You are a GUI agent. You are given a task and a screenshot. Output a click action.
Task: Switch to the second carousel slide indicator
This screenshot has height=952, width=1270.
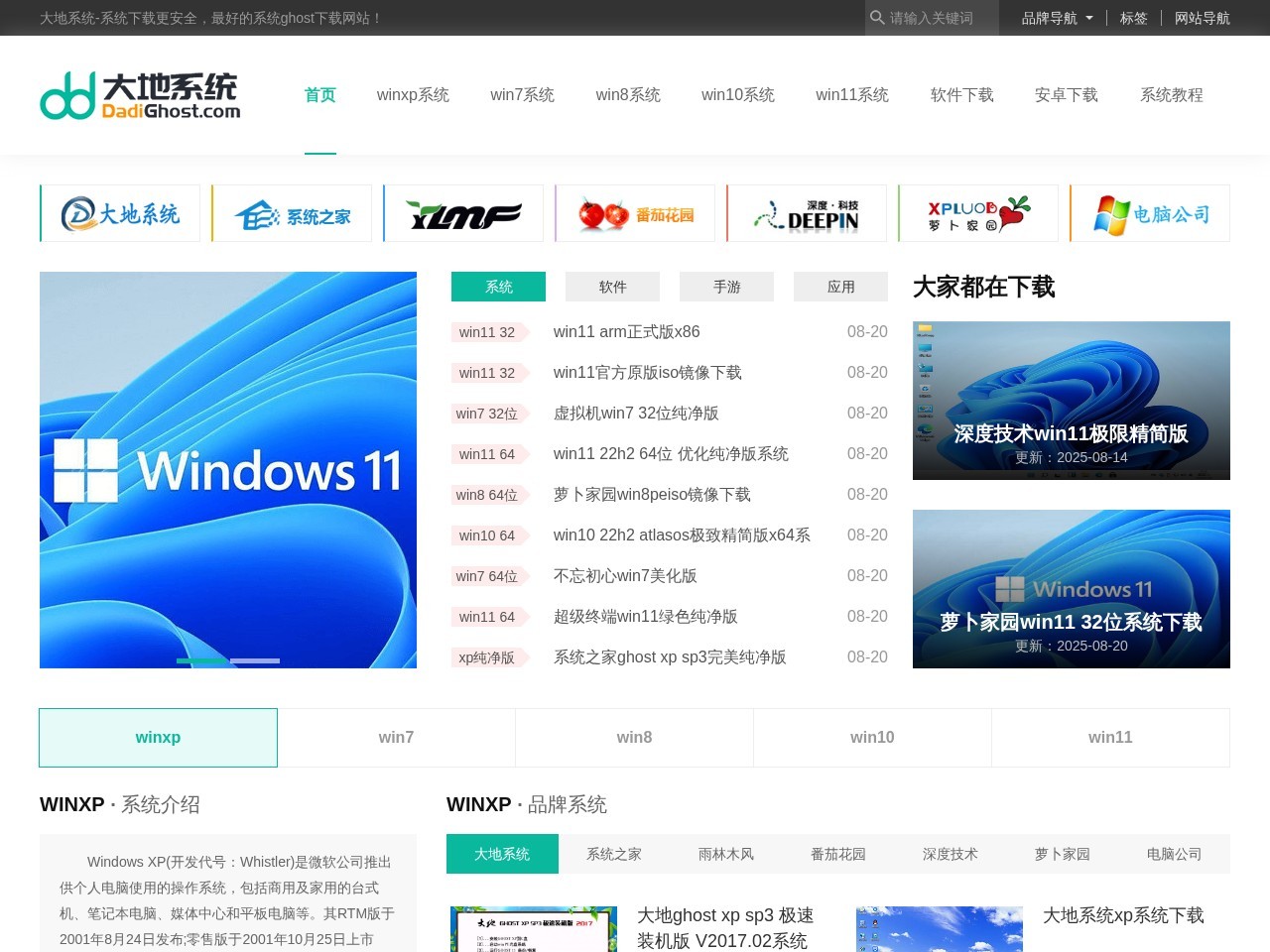(x=255, y=660)
